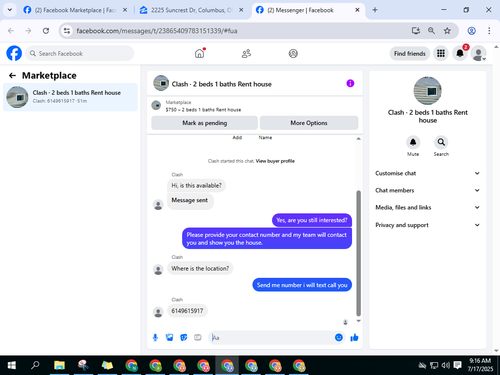The width and height of the screenshot is (500, 375).
Task: Switch to the Facebook Marketplace tab
Action: tap(75, 10)
